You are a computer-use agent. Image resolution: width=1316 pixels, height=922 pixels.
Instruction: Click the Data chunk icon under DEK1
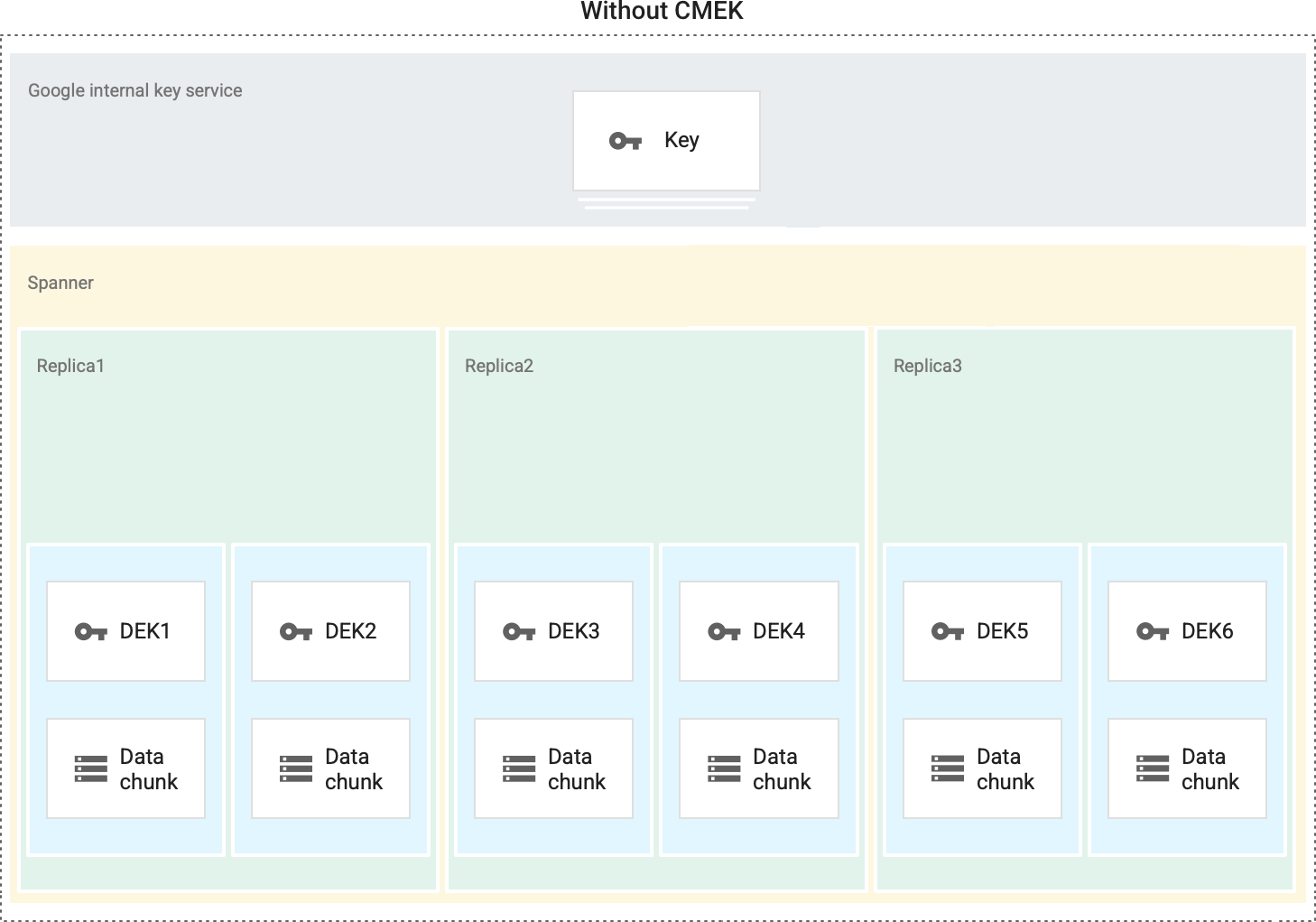[x=90, y=768]
